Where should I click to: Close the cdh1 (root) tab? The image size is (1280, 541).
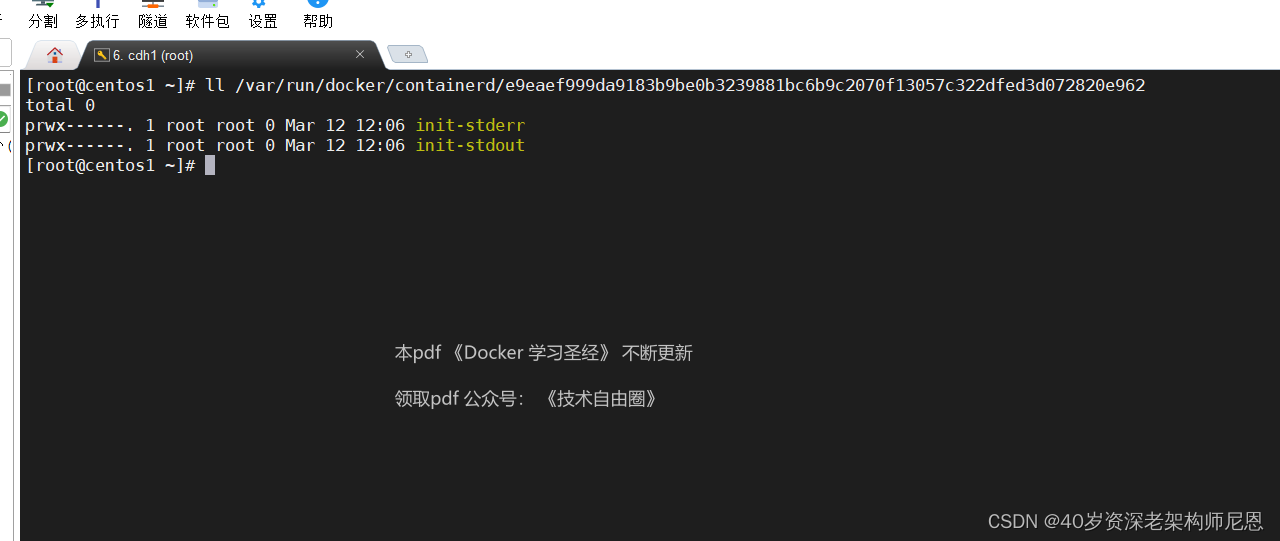[x=360, y=54]
